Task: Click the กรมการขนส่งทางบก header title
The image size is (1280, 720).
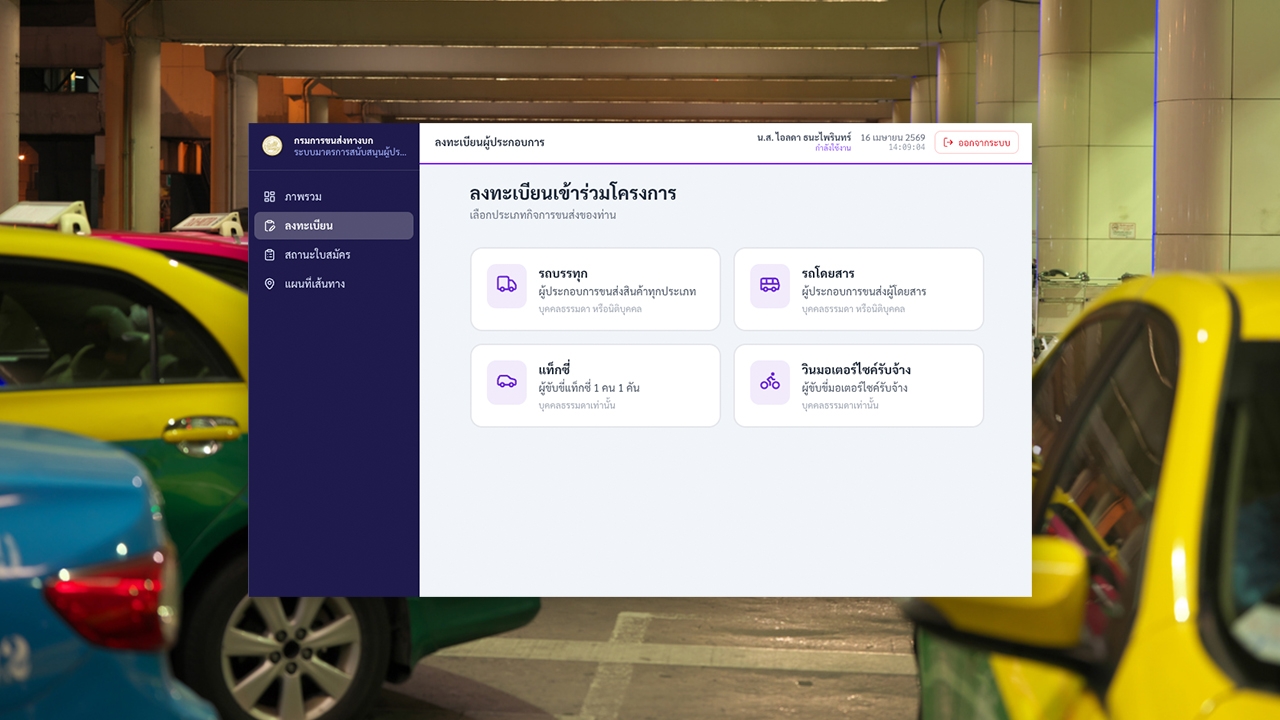Action: point(333,140)
